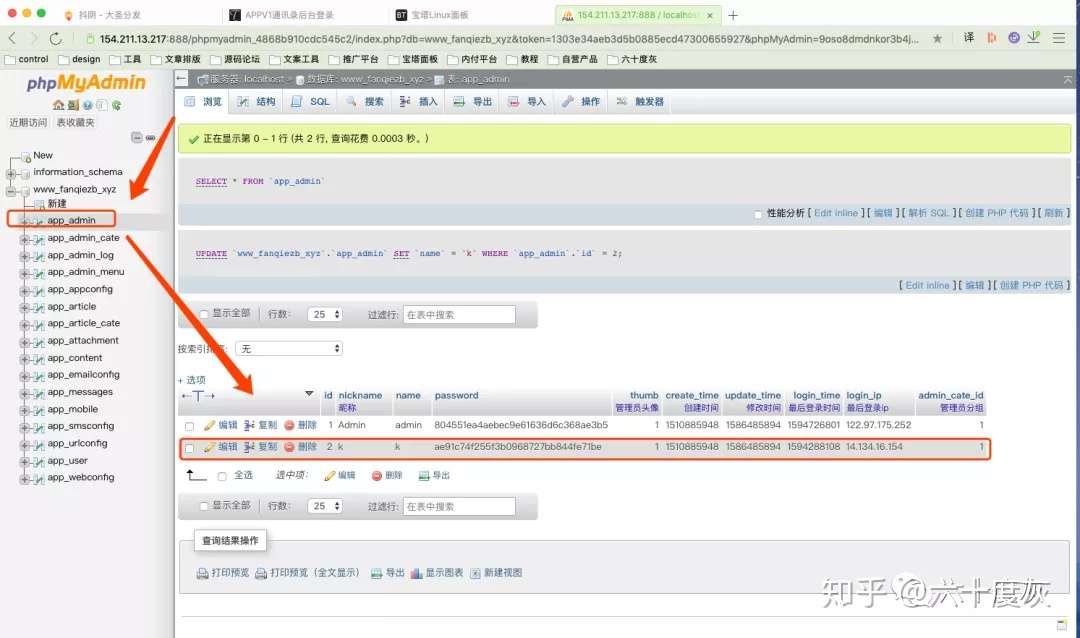The width and height of the screenshot is (1080, 638).
Task: Select the app_webconfig table in tree
Action: 81,477
